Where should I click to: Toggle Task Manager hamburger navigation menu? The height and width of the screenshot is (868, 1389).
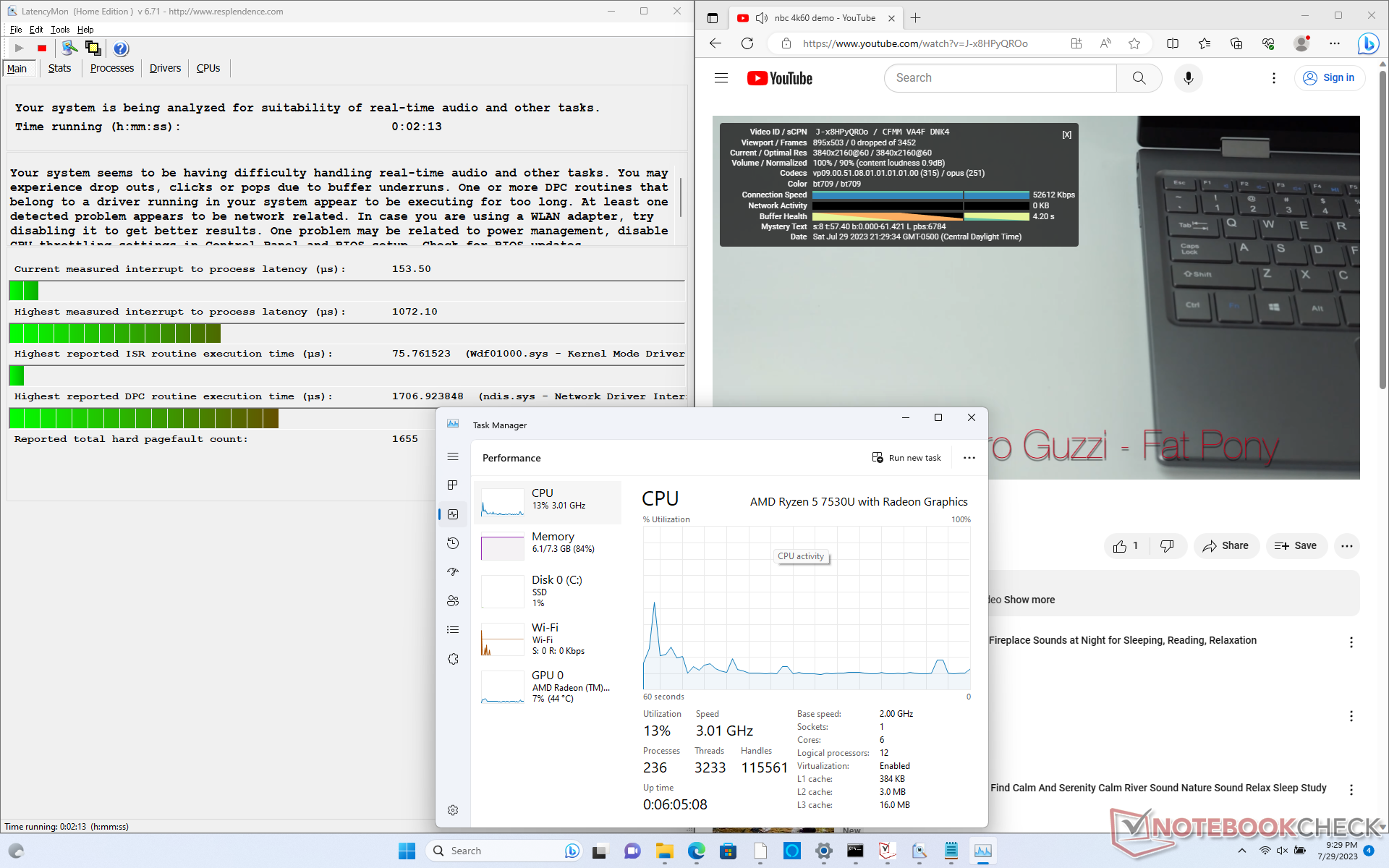tap(453, 456)
